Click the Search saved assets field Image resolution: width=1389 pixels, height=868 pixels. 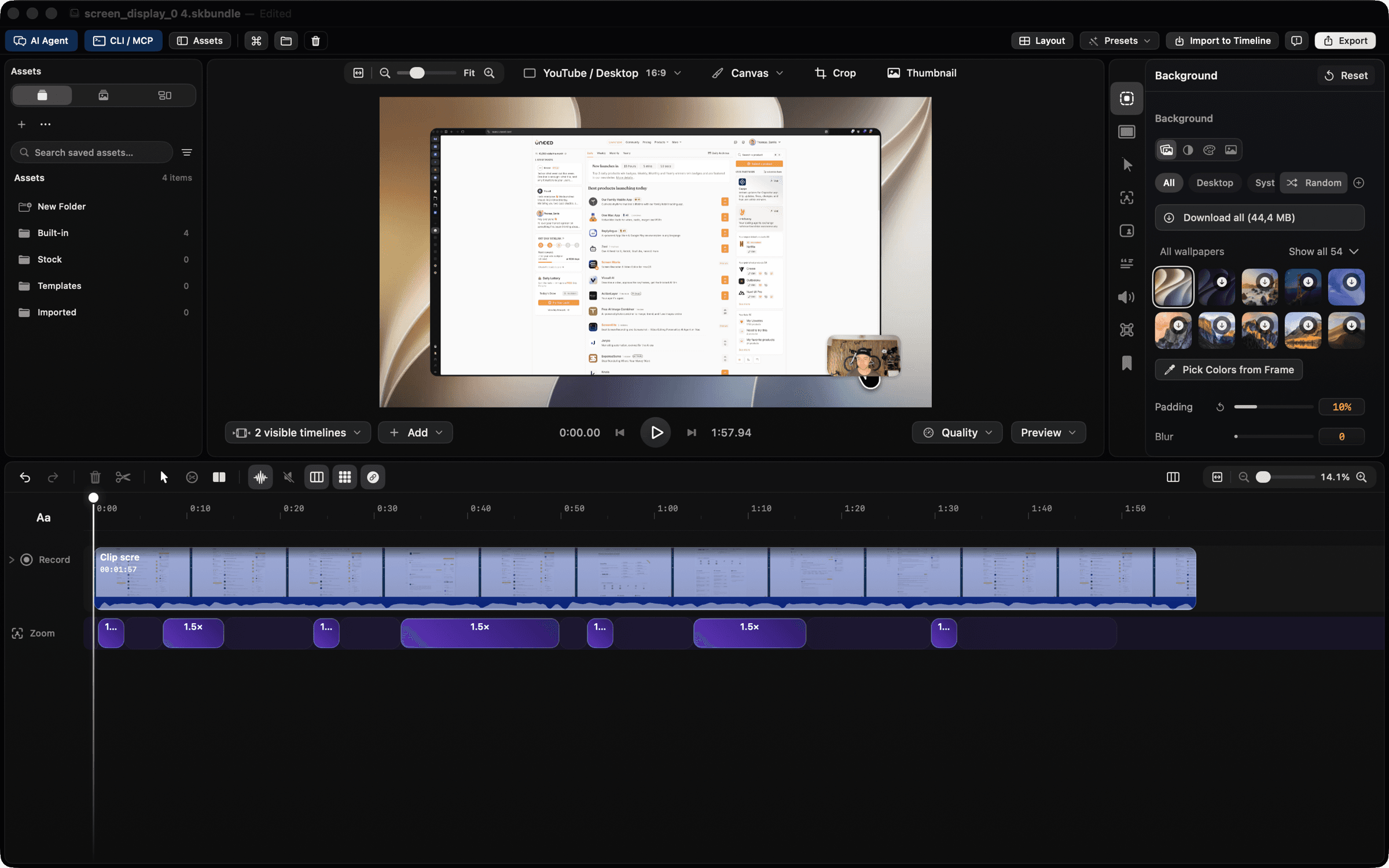tap(91, 152)
